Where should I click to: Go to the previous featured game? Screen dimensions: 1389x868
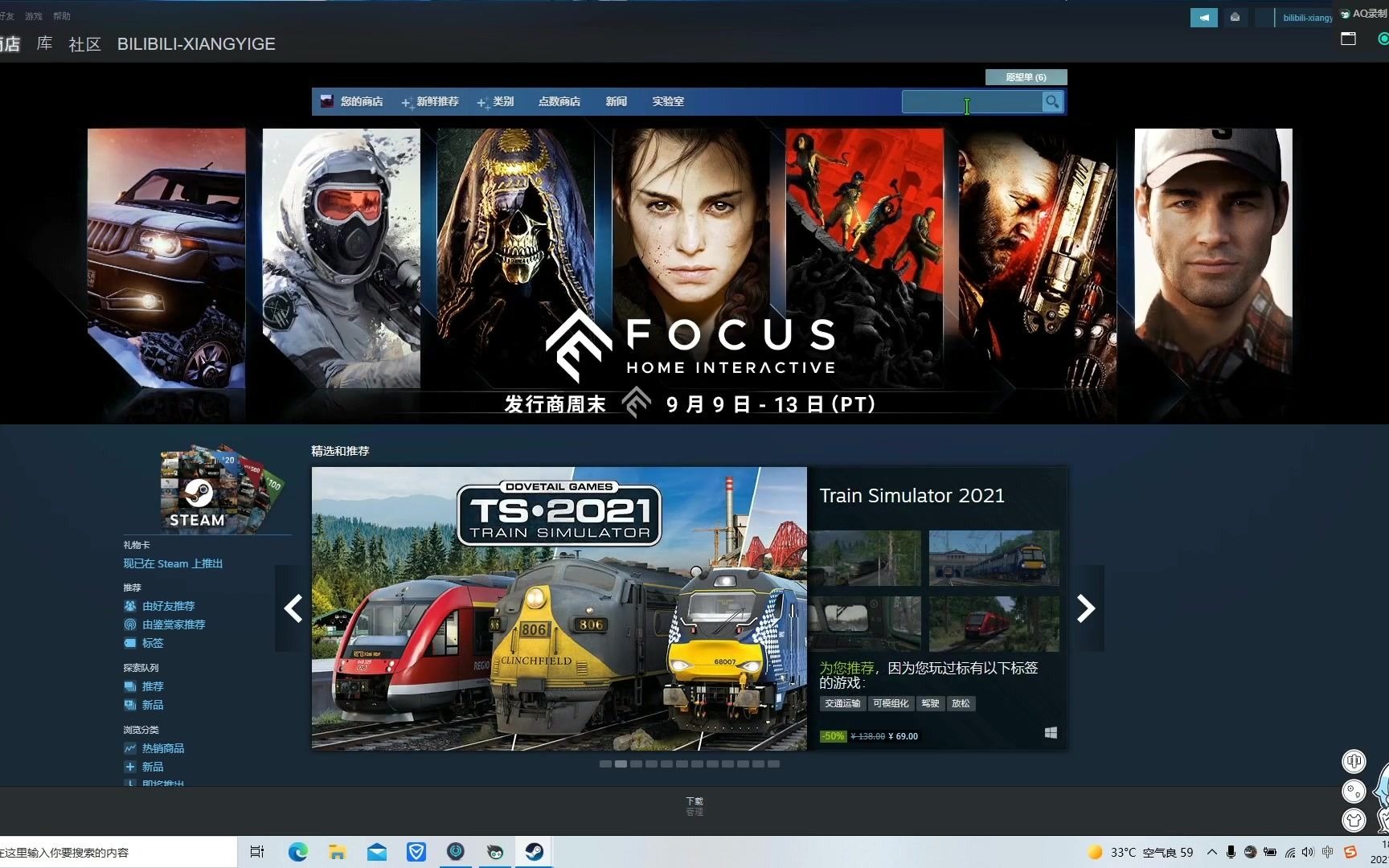[x=293, y=608]
